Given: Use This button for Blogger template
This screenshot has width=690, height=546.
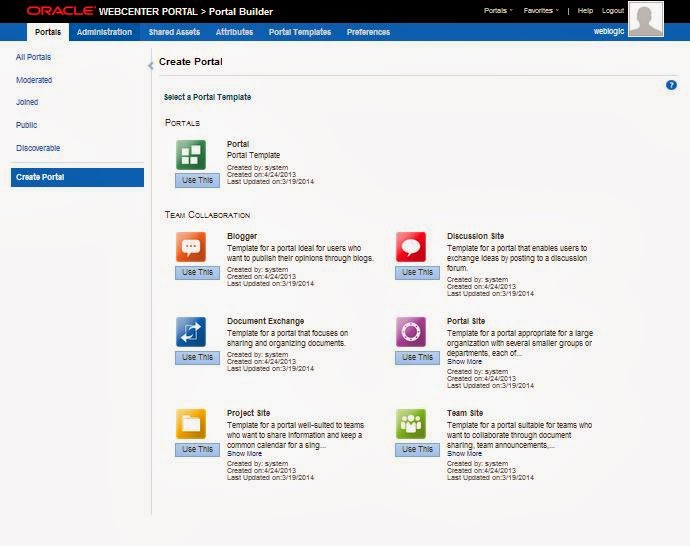Looking at the screenshot, I should pyautogui.click(x=197, y=272).
